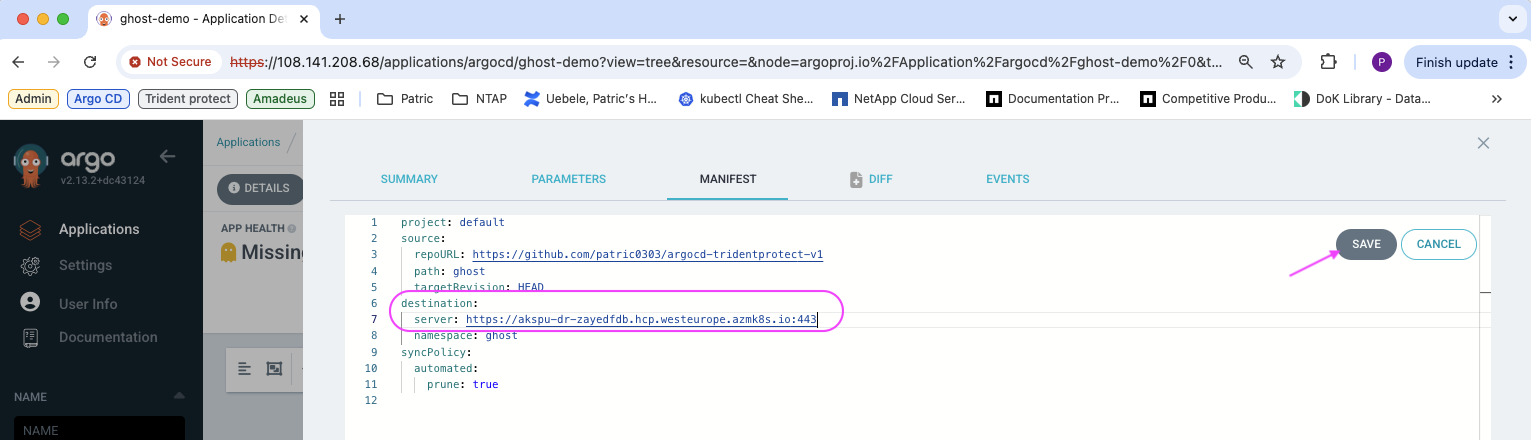The width and height of the screenshot is (1531, 440).
Task: Open the Amadeus bookmark
Action: click(280, 99)
